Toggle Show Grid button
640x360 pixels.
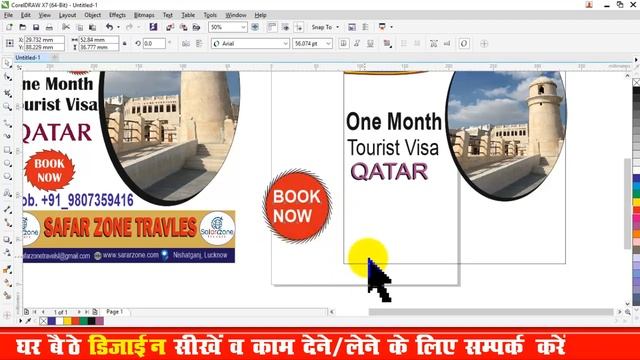285,27
